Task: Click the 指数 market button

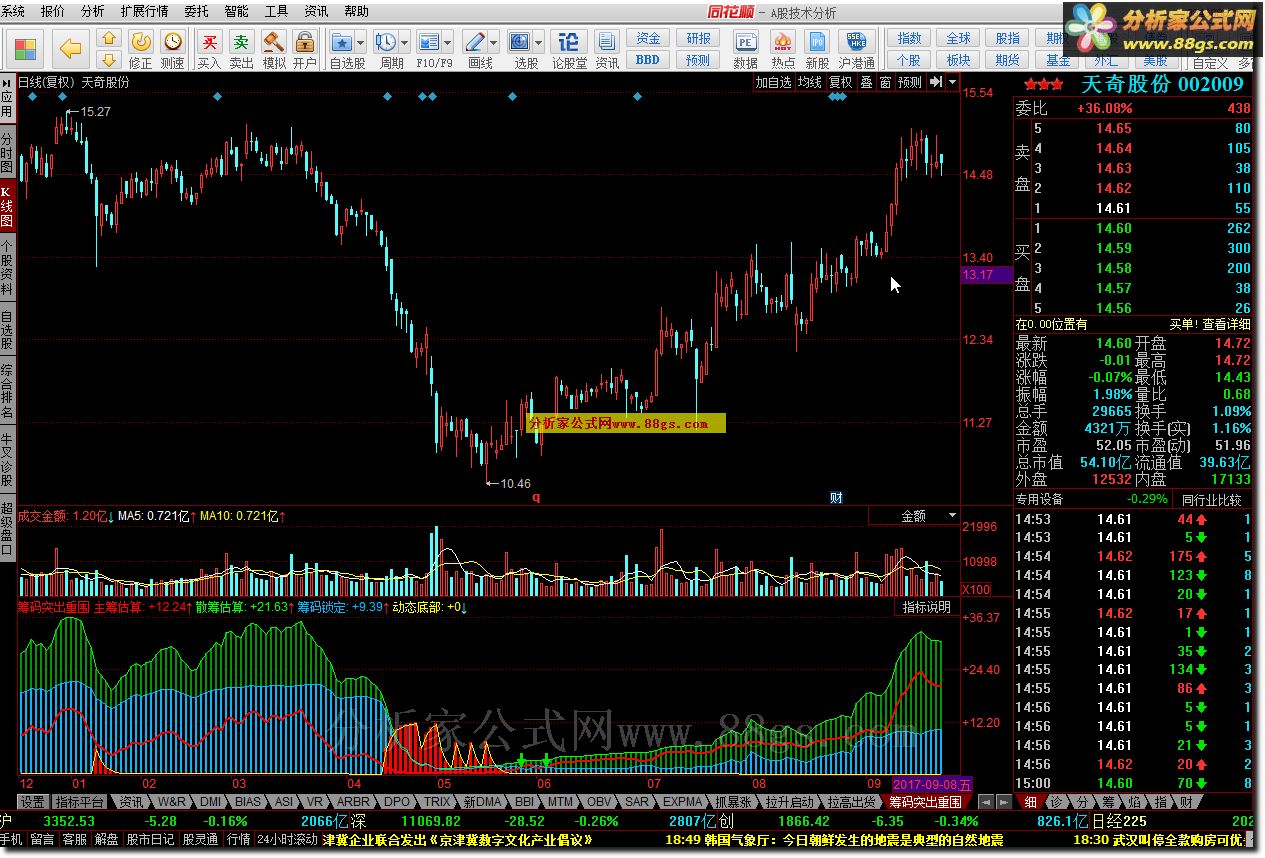Action: (909, 38)
